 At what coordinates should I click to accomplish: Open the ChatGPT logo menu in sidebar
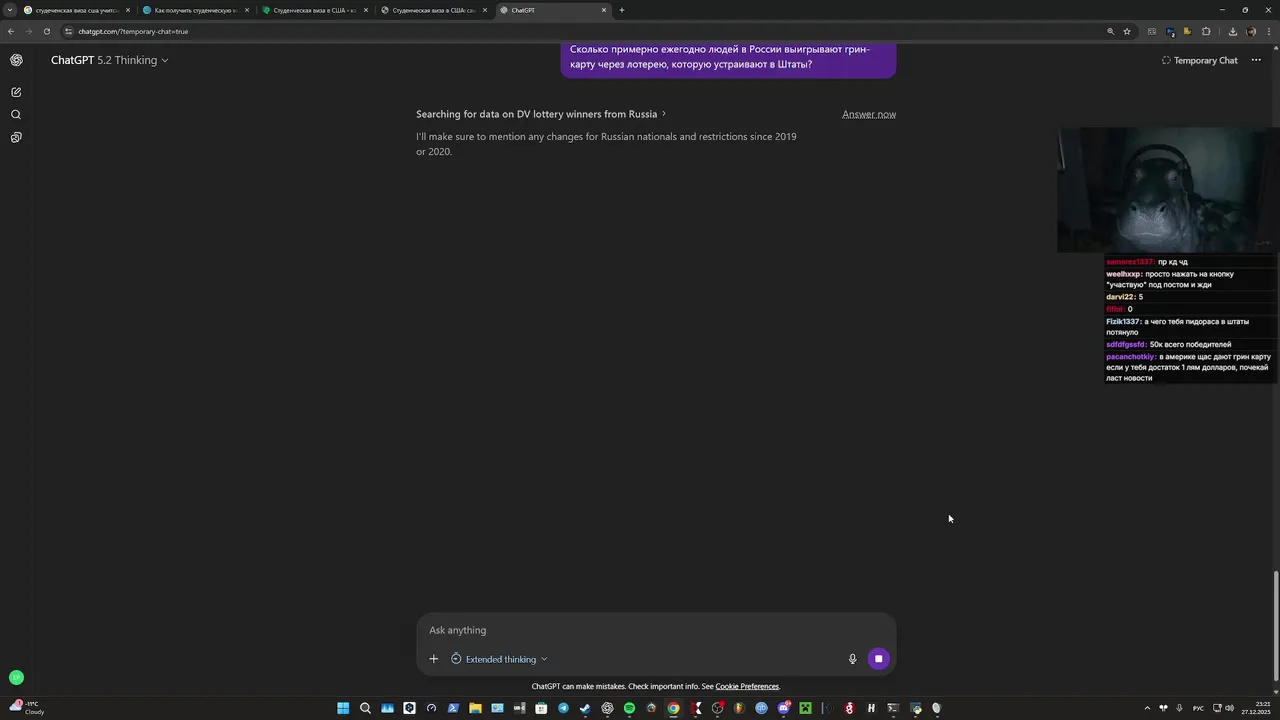tap(16, 60)
